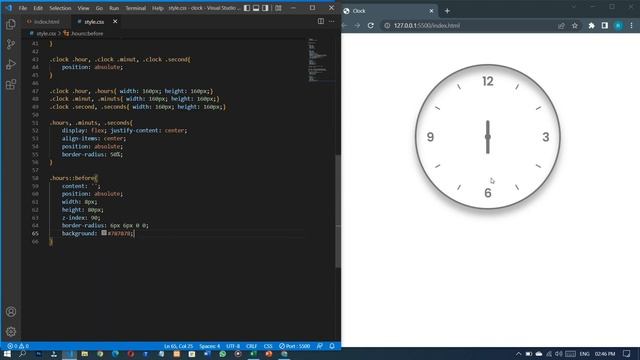Open errors and warnings in status bar
This screenshot has width=640, height=360.
coord(18,346)
